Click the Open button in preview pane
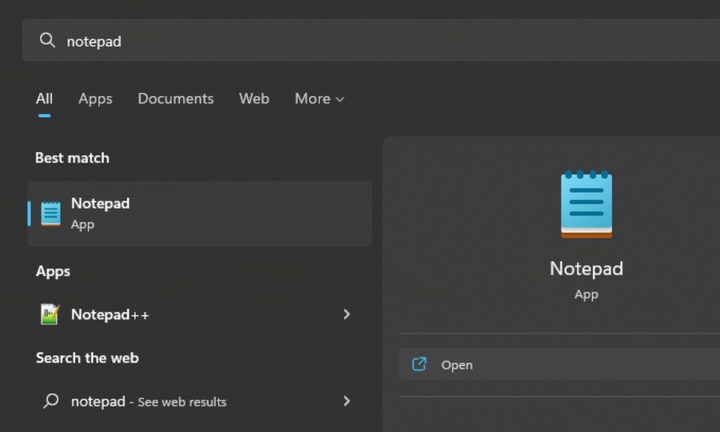The height and width of the screenshot is (432, 720). [x=559, y=365]
